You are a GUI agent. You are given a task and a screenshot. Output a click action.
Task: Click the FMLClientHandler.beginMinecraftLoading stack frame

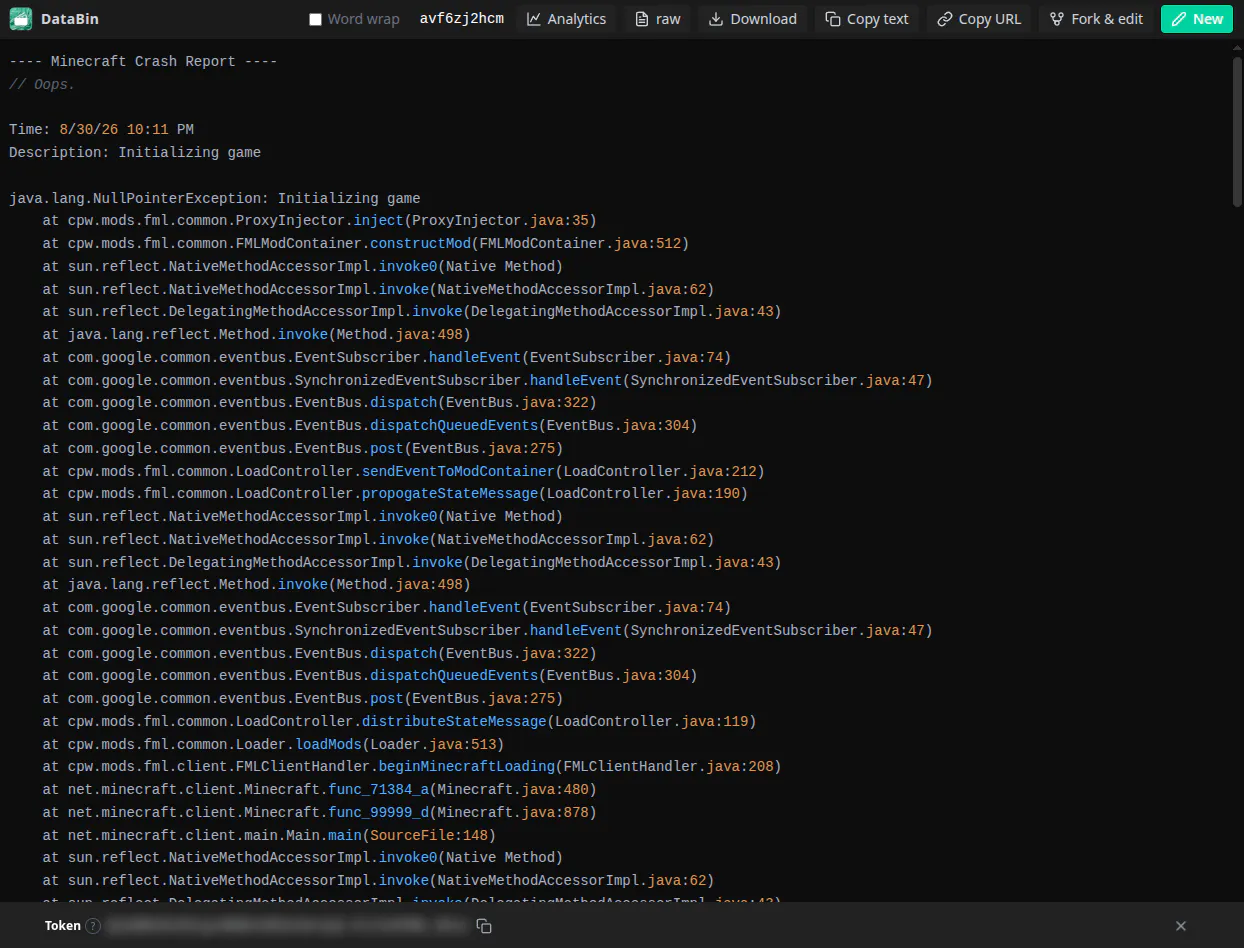click(x=412, y=767)
